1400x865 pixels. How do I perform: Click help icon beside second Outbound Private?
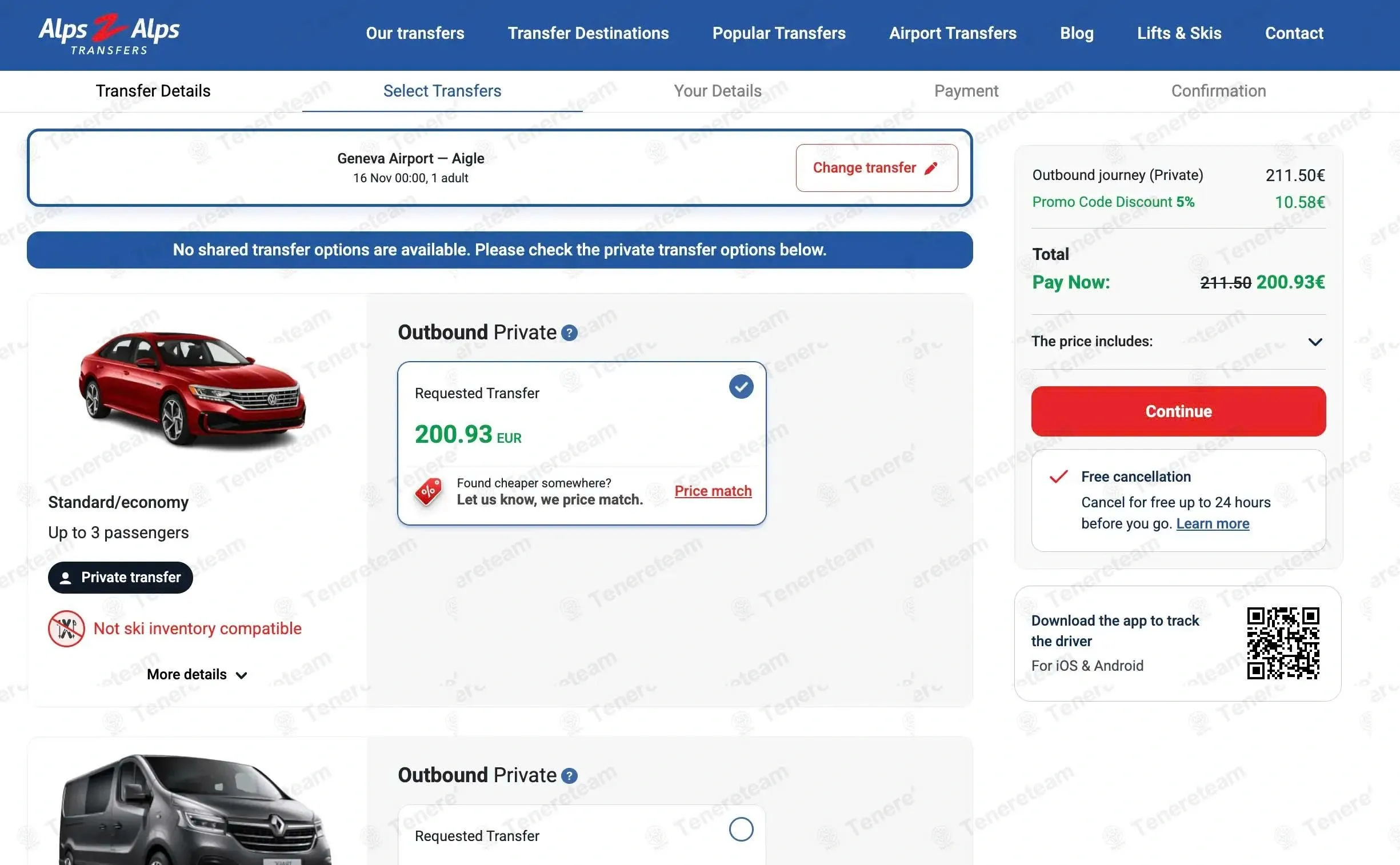[x=569, y=776]
